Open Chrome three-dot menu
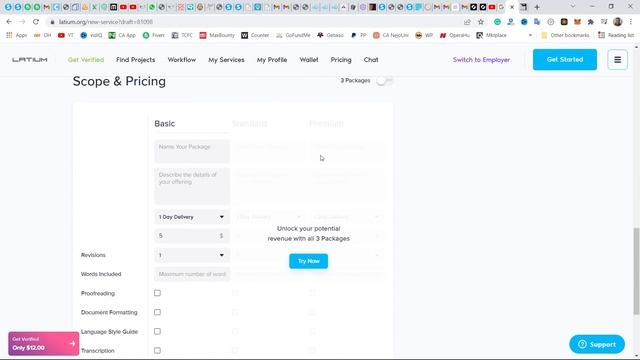The image size is (640, 360). coord(631,22)
